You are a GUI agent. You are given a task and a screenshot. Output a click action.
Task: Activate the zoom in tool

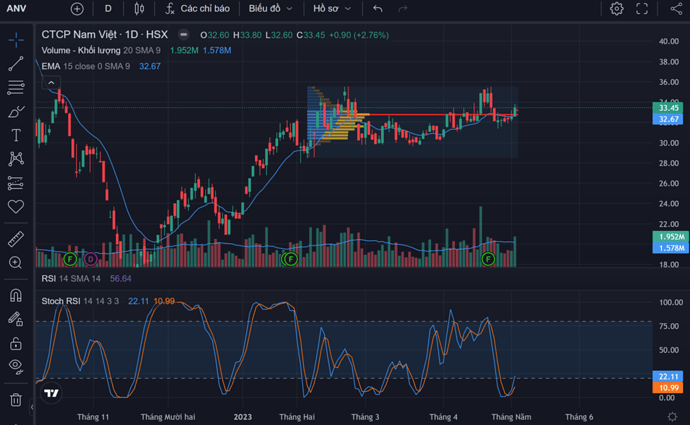click(15, 263)
